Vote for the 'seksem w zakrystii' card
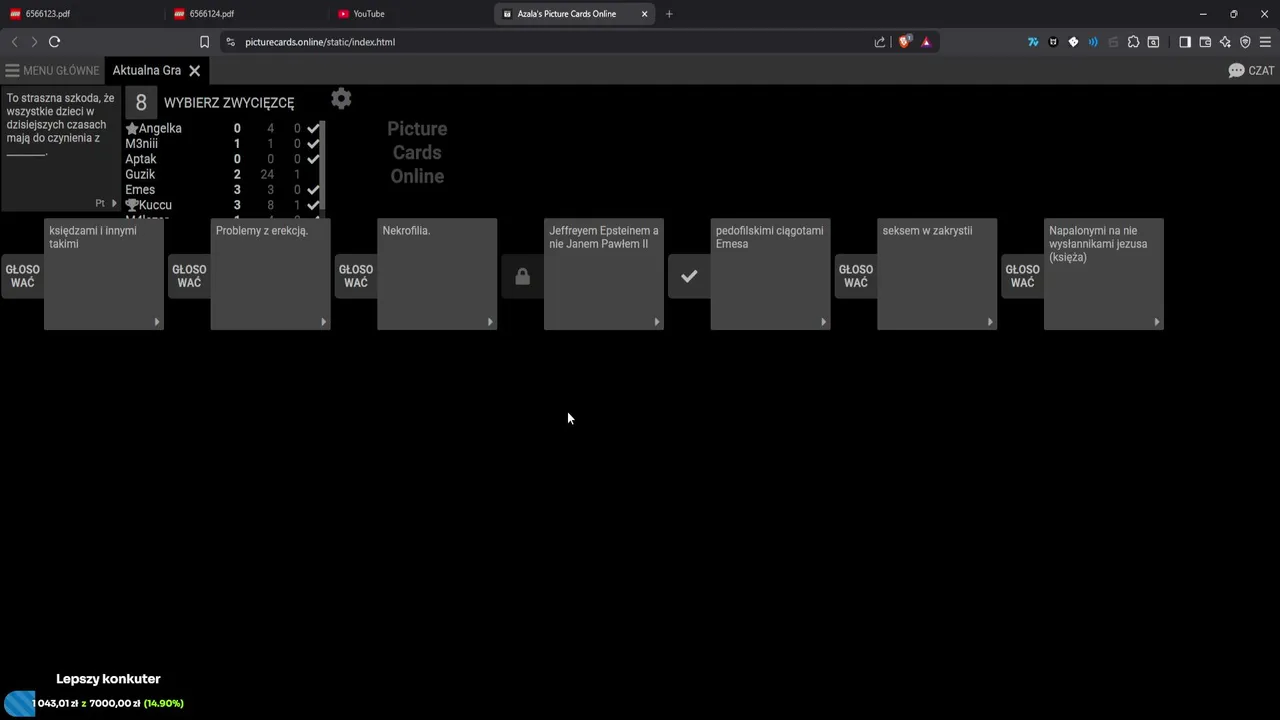The image size is (1280, 720). point(856,277)
